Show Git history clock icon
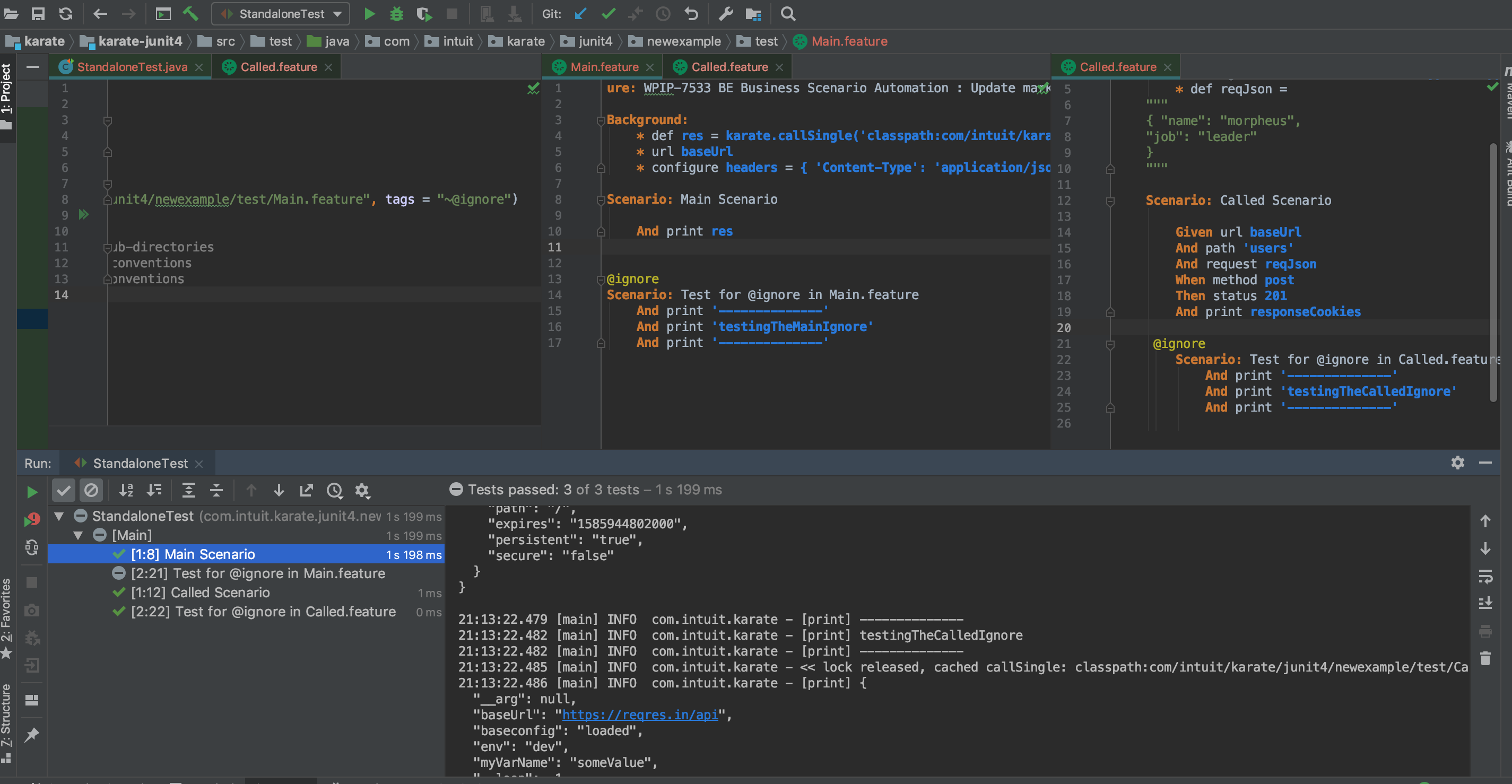Image resolution: width=1512 pixels, height=784 pixels. coord(663,13)
